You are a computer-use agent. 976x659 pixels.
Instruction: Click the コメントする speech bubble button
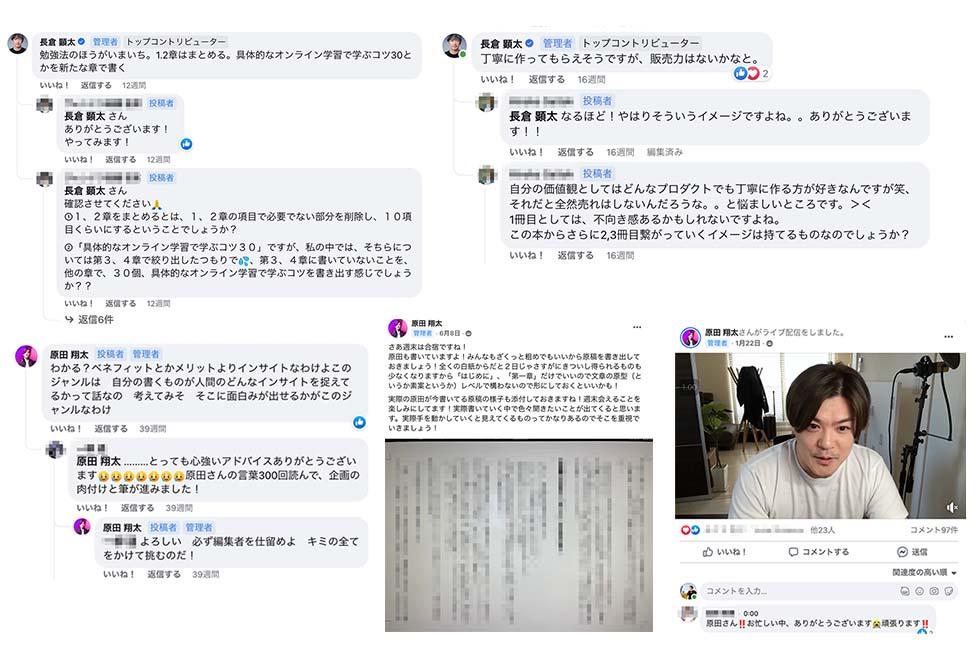[x=819, y=552]
